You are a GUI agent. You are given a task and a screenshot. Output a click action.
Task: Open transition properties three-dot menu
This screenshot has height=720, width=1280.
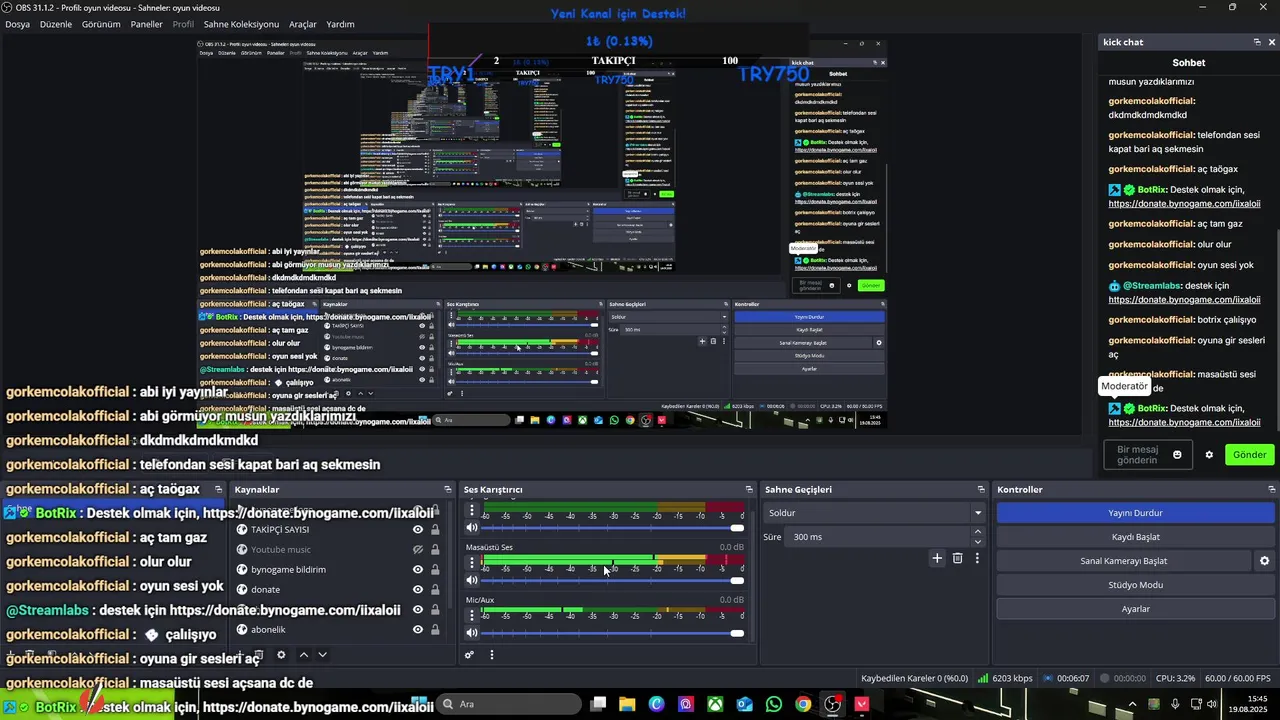click(977, 558)
